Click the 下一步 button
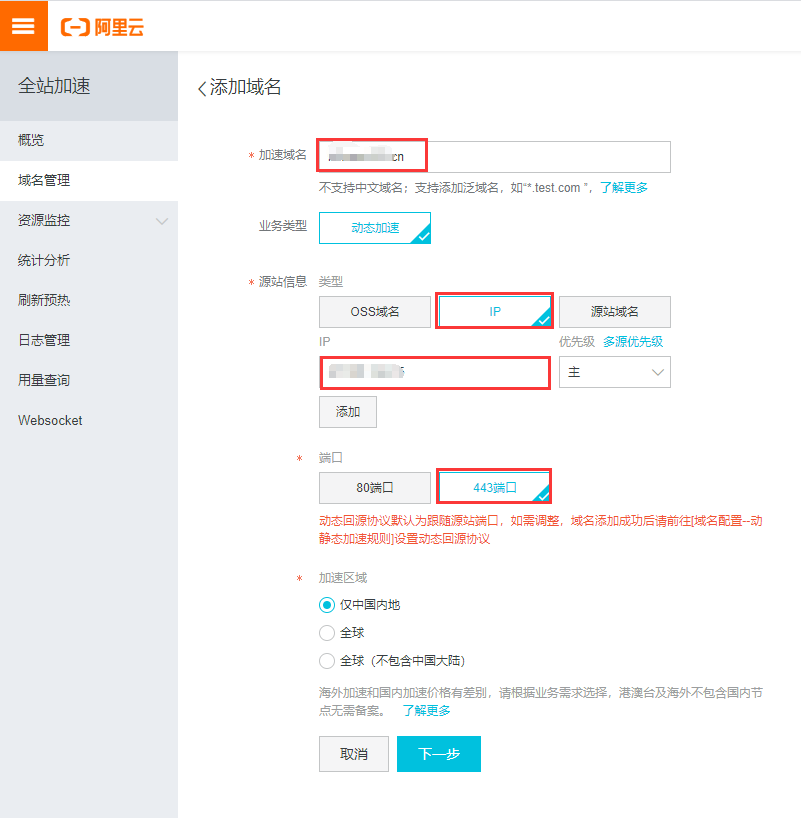This screenshot has height=818, width=801. [438, 754]
